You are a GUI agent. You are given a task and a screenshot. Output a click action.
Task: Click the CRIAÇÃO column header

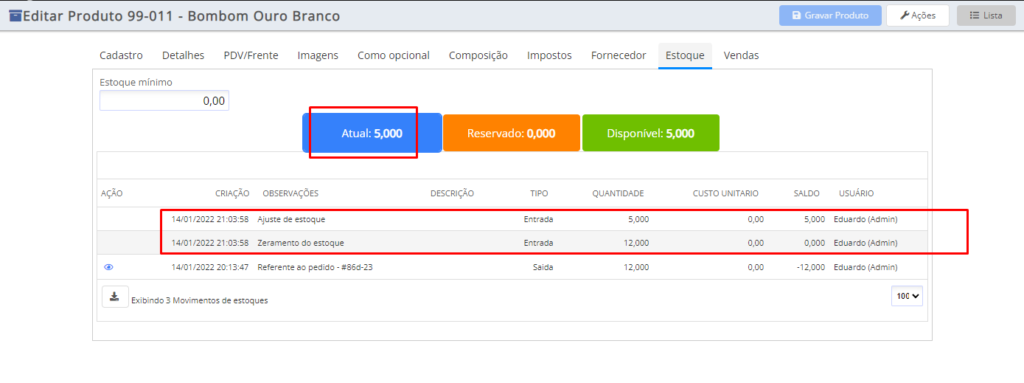point(232,193)
